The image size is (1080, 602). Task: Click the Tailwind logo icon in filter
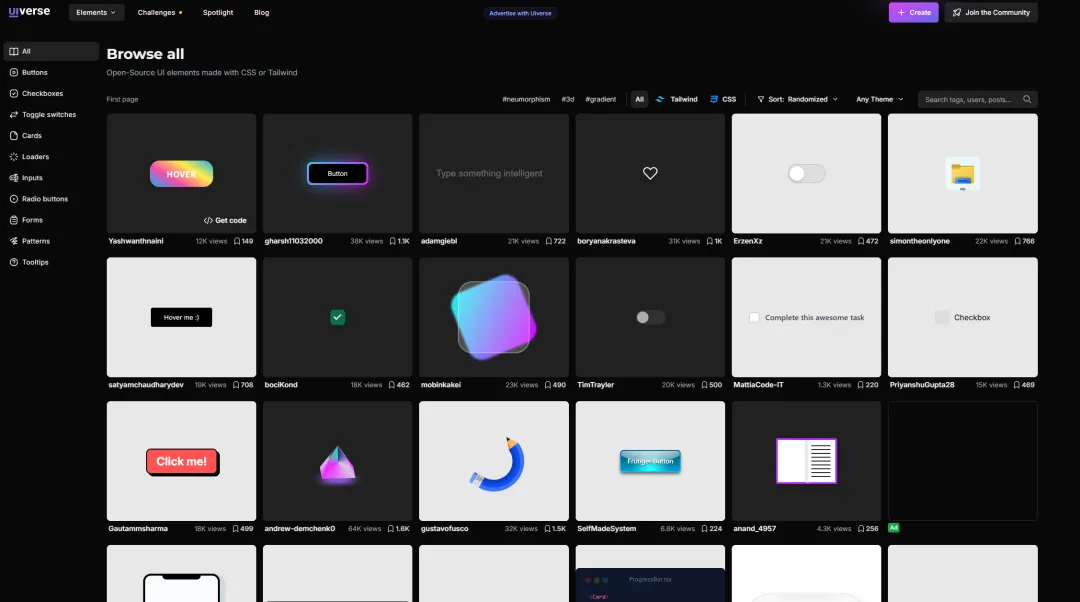coord(660,99)
